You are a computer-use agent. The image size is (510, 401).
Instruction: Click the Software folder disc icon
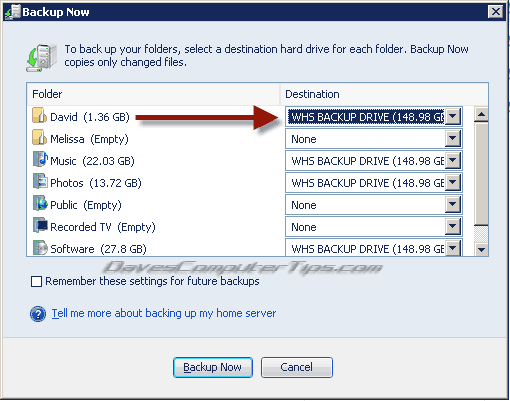[x=40, y=248]
